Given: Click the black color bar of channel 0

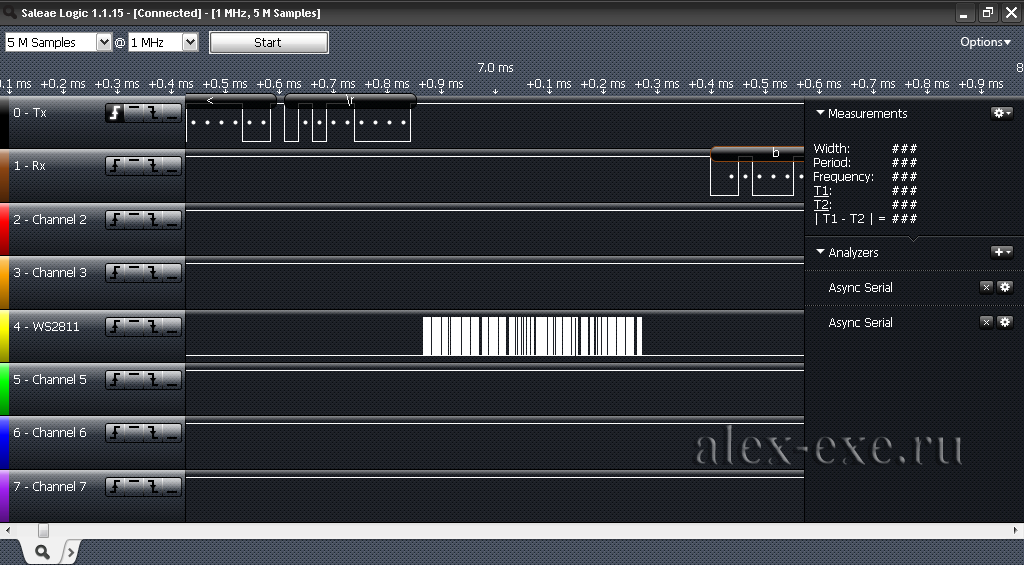Looking at the screenshot, I should [x=4, y=122].
